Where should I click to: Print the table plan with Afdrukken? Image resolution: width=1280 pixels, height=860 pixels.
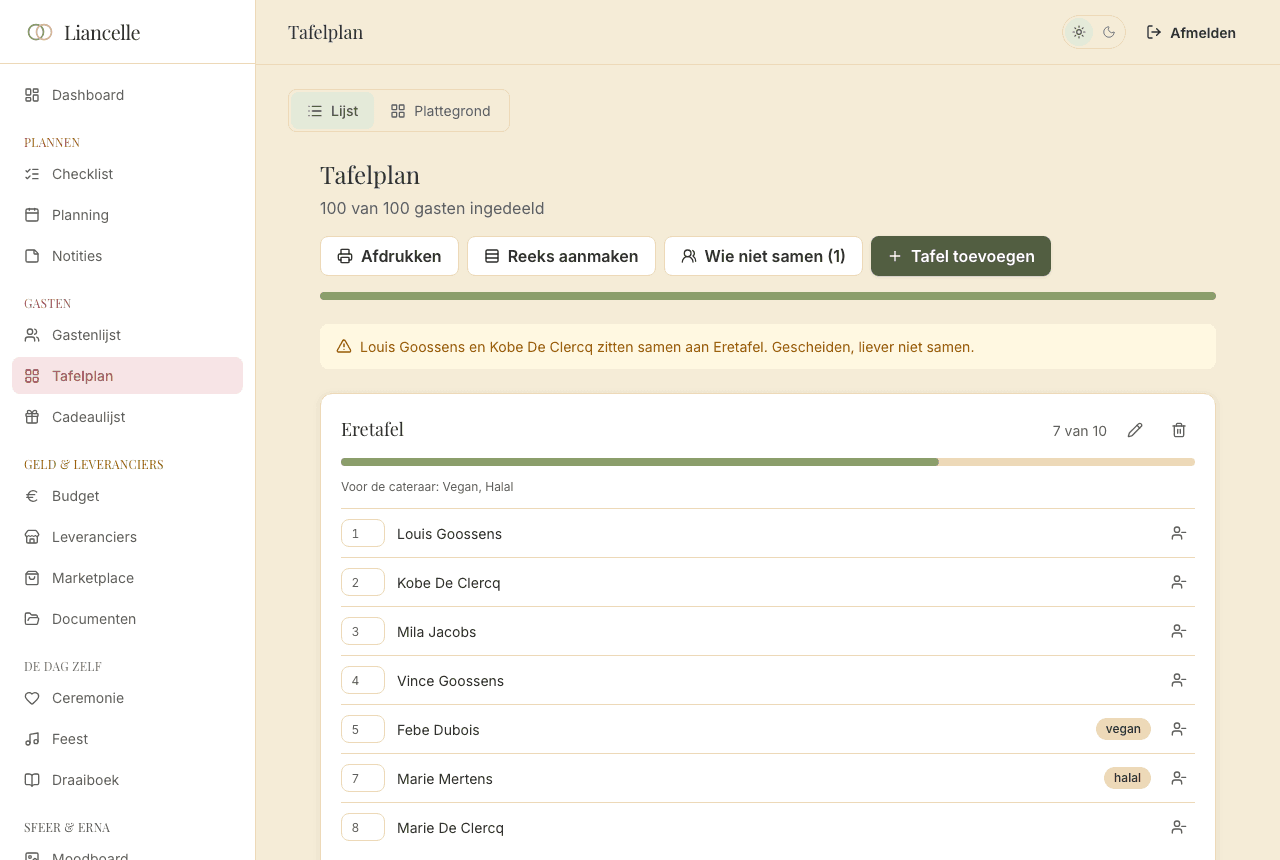click(x=389, y=256)
